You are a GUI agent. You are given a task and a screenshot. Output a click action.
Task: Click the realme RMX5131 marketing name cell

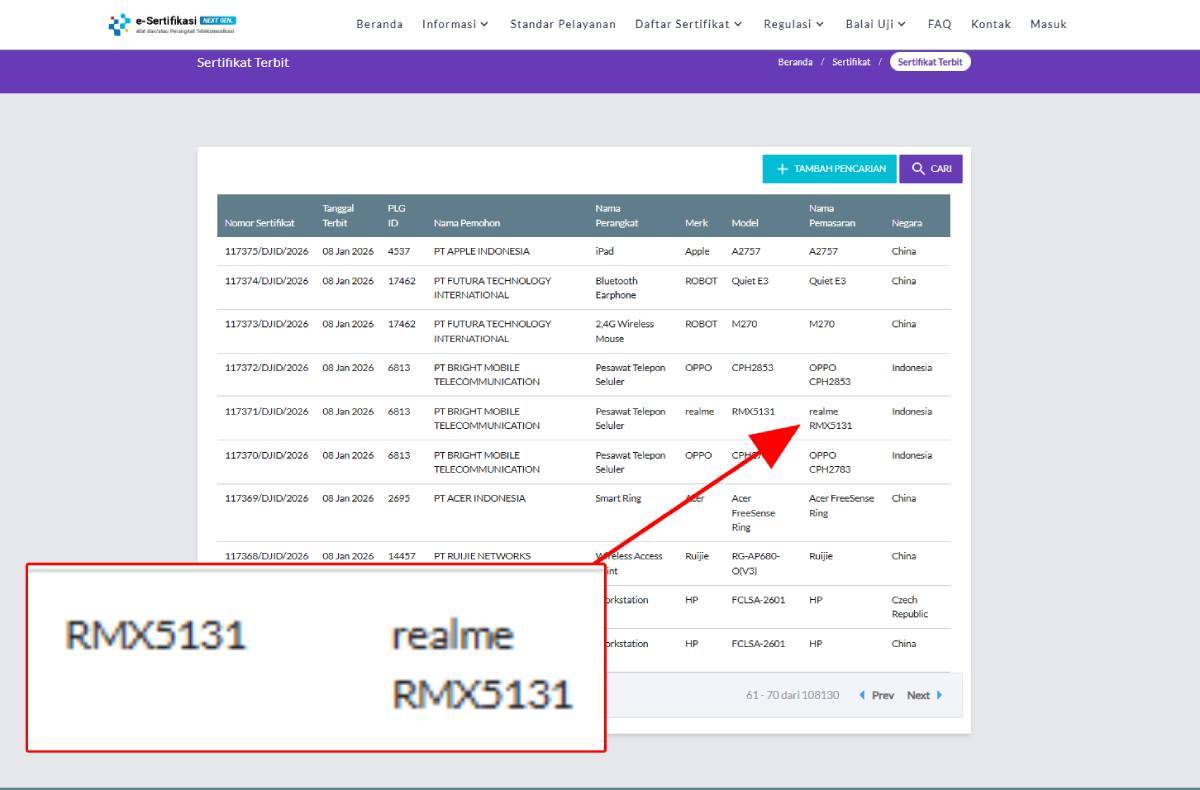(831, 418)
